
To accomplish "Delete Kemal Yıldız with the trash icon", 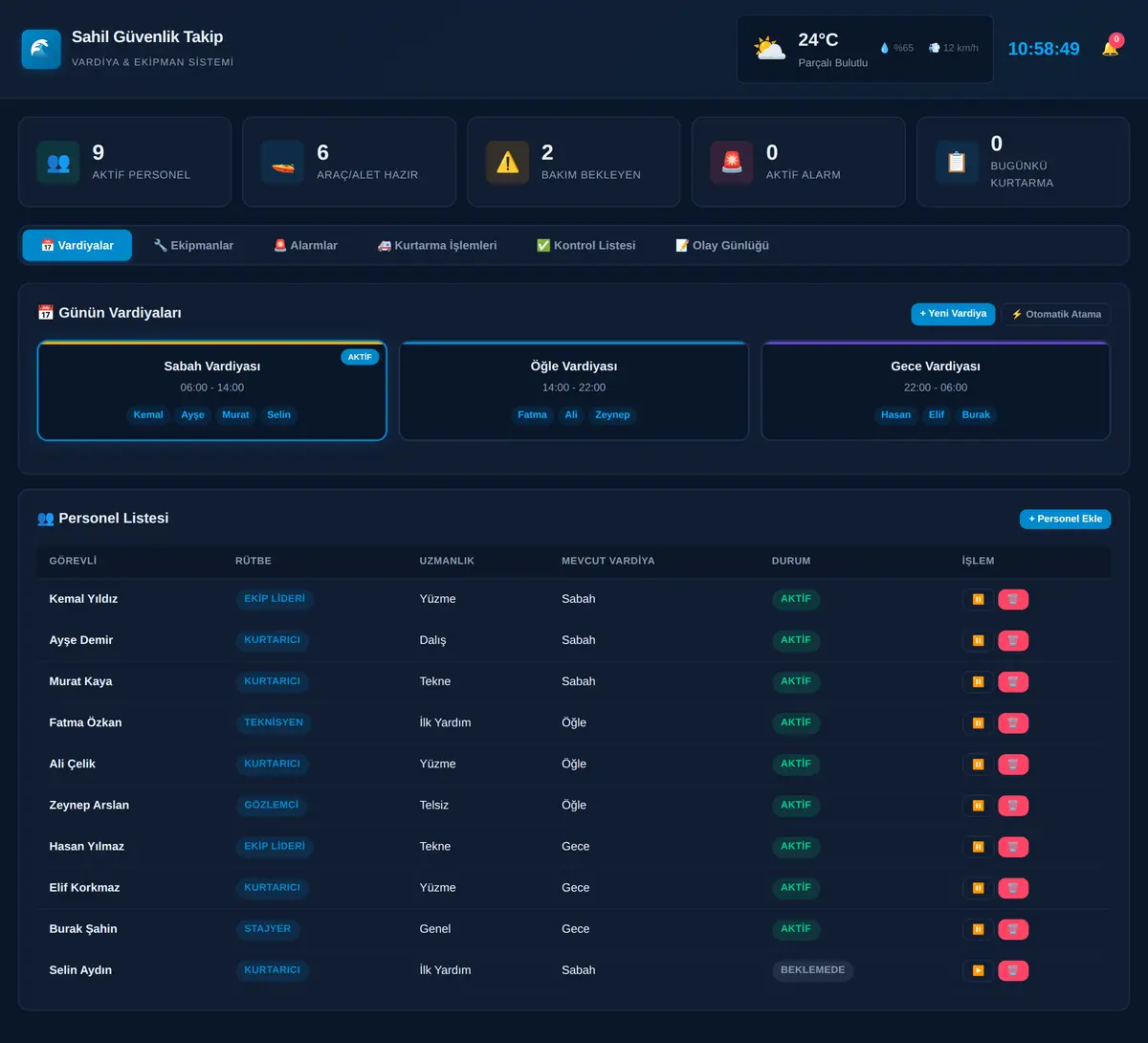I will point(1013,599).
